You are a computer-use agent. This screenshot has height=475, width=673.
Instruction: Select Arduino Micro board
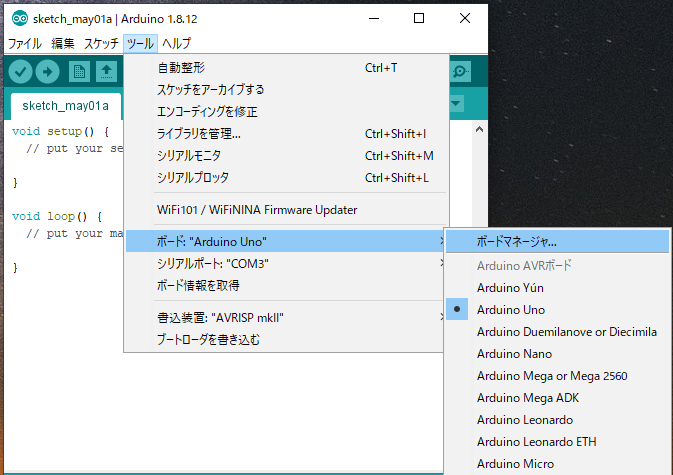click(558, 464)
